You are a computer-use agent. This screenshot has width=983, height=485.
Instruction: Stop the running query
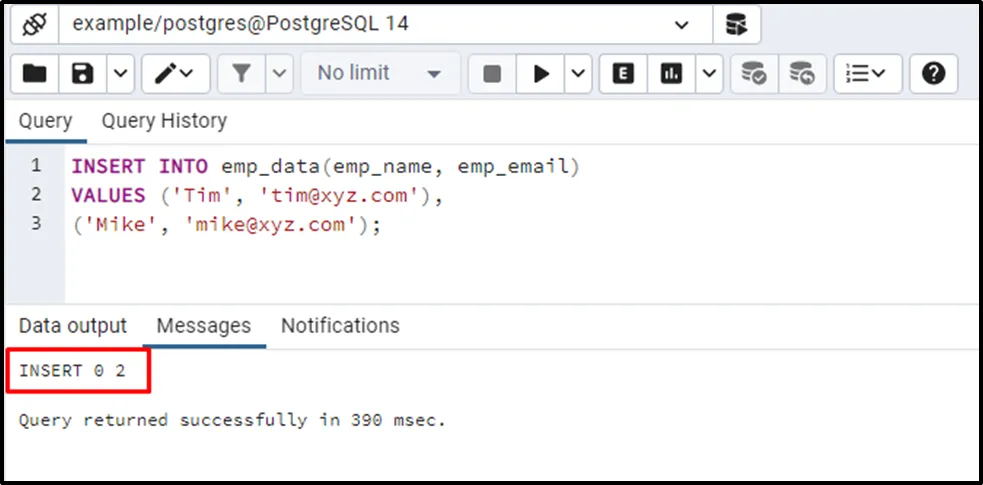tap(492, 73)
